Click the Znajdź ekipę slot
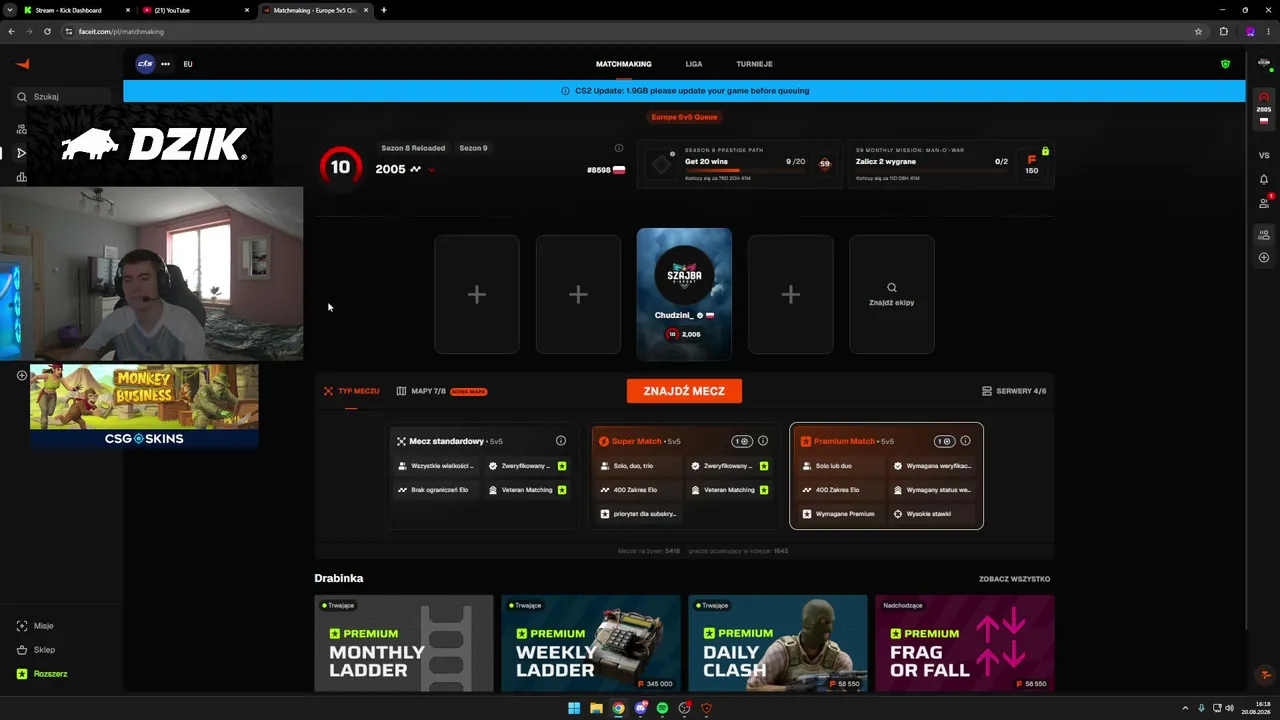This screenshot has height=720, width=1280. tap(892, 294)
